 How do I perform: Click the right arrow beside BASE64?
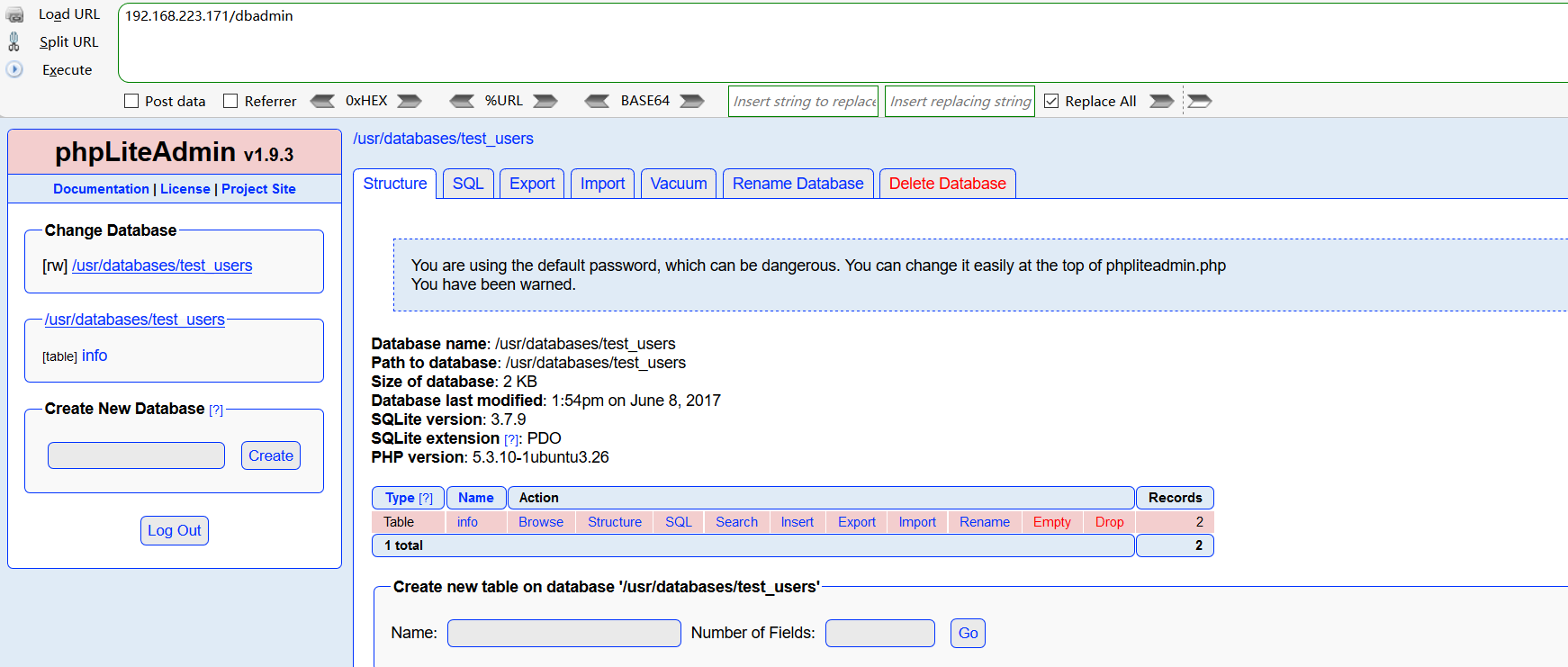click(692, 101)
